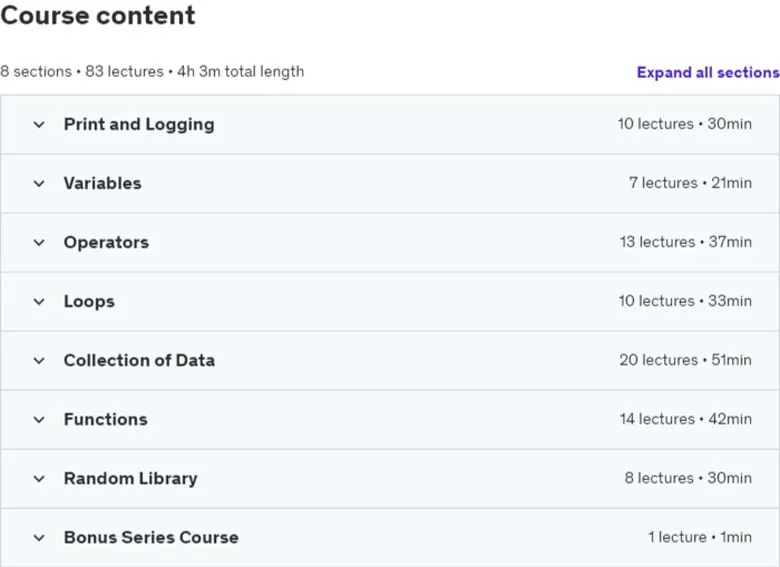The image size is (780, 567).
Task: Click the '20 lectures • 51min' label
Action: coord(685,360)
